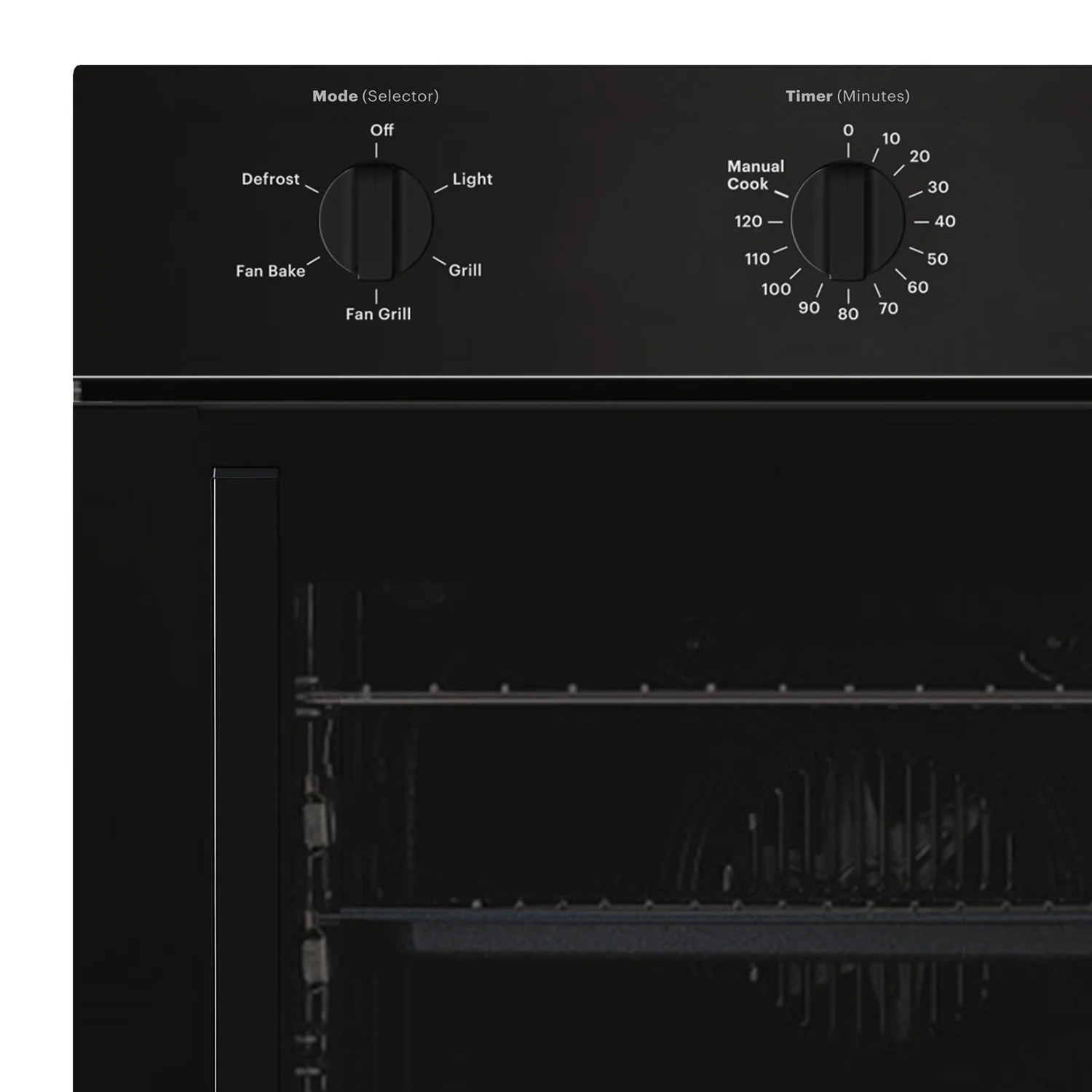Click the Timer knob
This screenshot has width=1092, height=1092.
tap(847, 221)
